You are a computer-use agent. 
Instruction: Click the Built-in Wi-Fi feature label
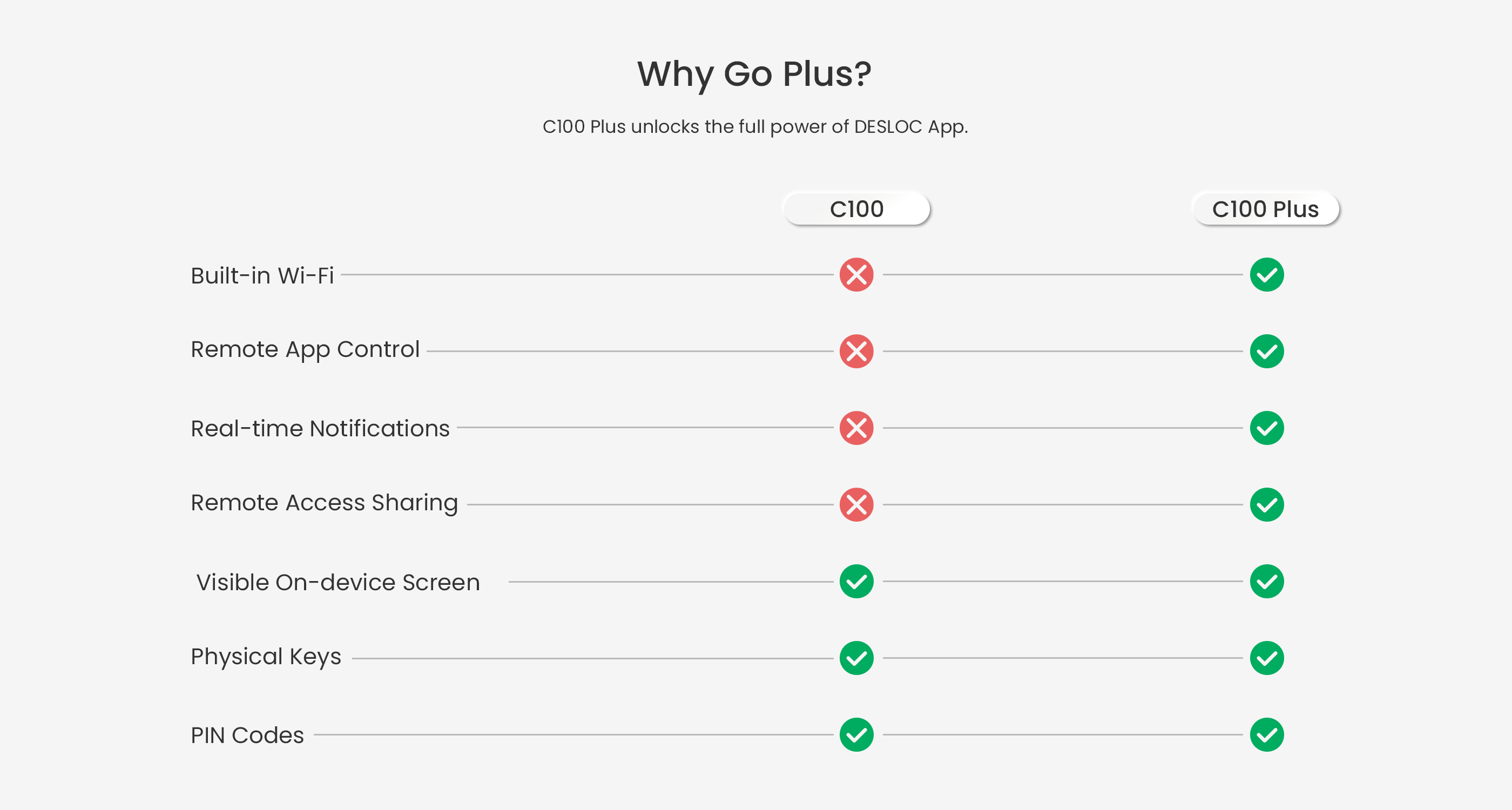click(x=262, y=275)
